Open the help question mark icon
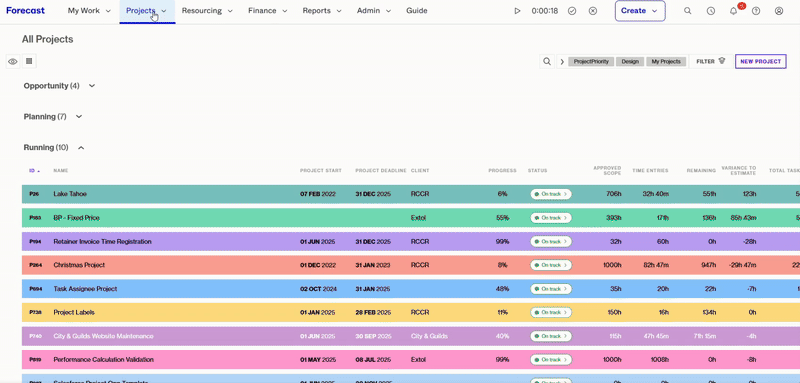 coord(756,11)
